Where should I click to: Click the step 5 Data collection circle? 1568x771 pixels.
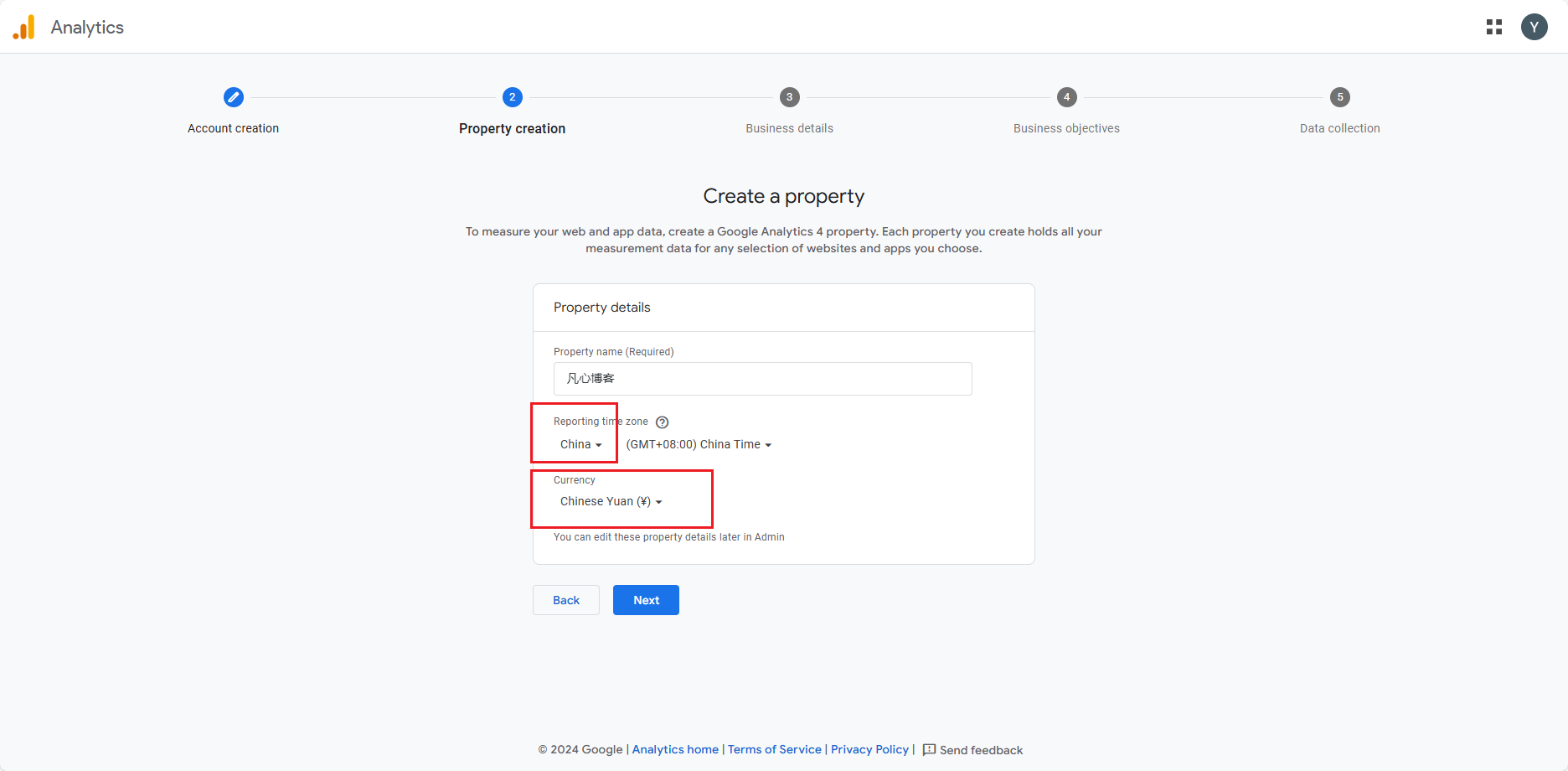coord(1340,97)
